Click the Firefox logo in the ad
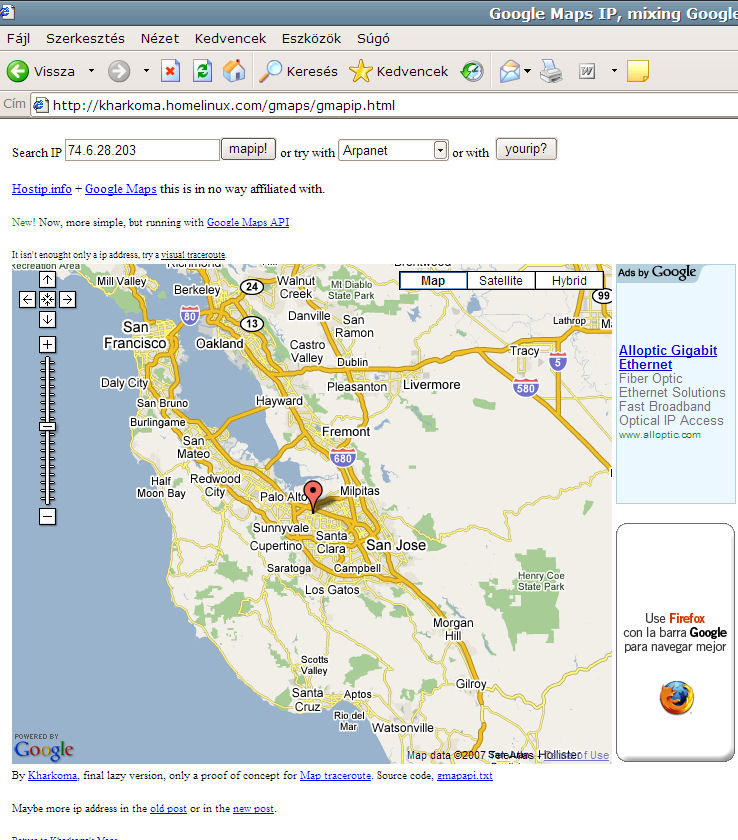This screenshot has height=840, width=738. pos(676,698)
